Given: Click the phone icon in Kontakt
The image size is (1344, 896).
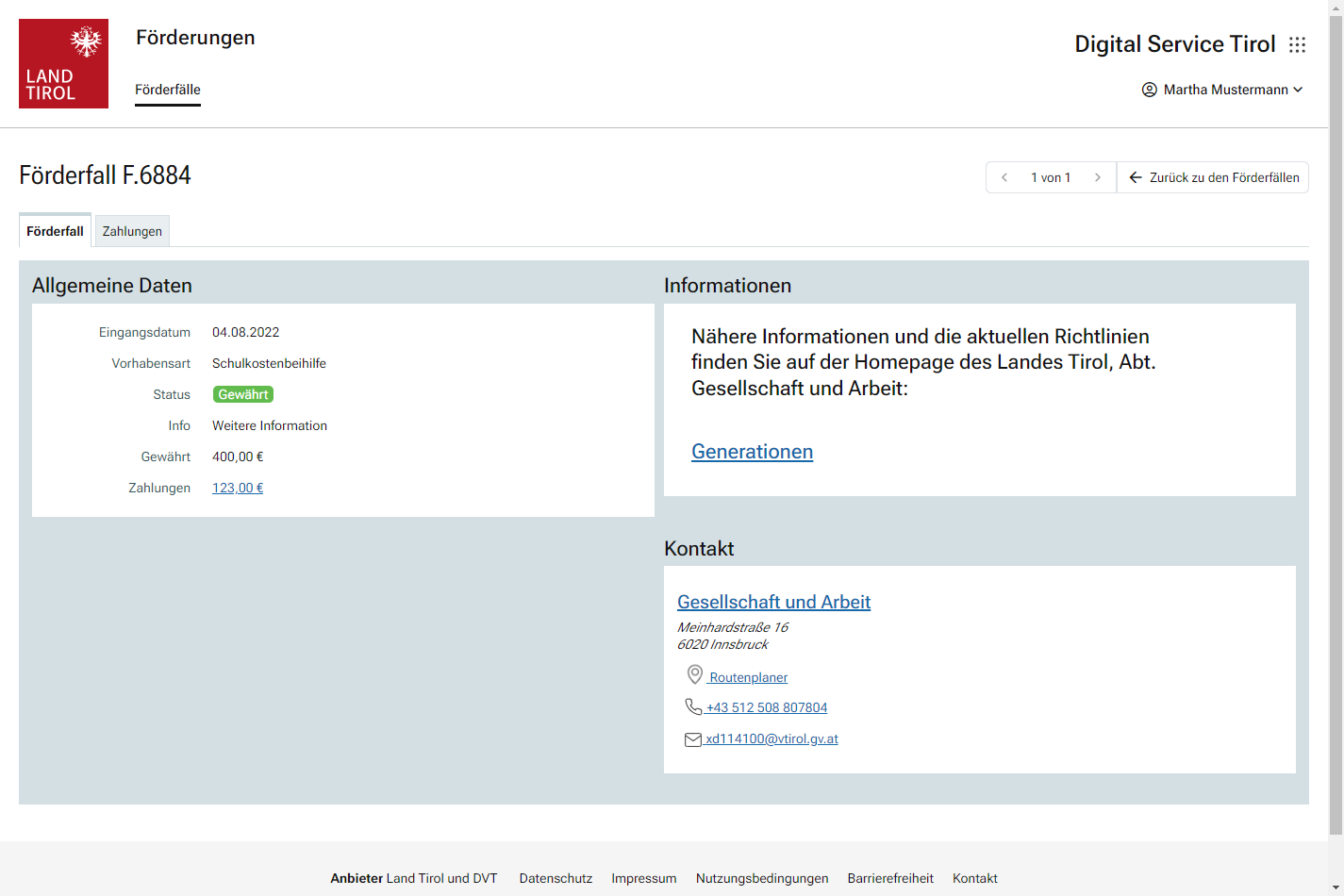Looking at the screenshot, I should 693,706.
